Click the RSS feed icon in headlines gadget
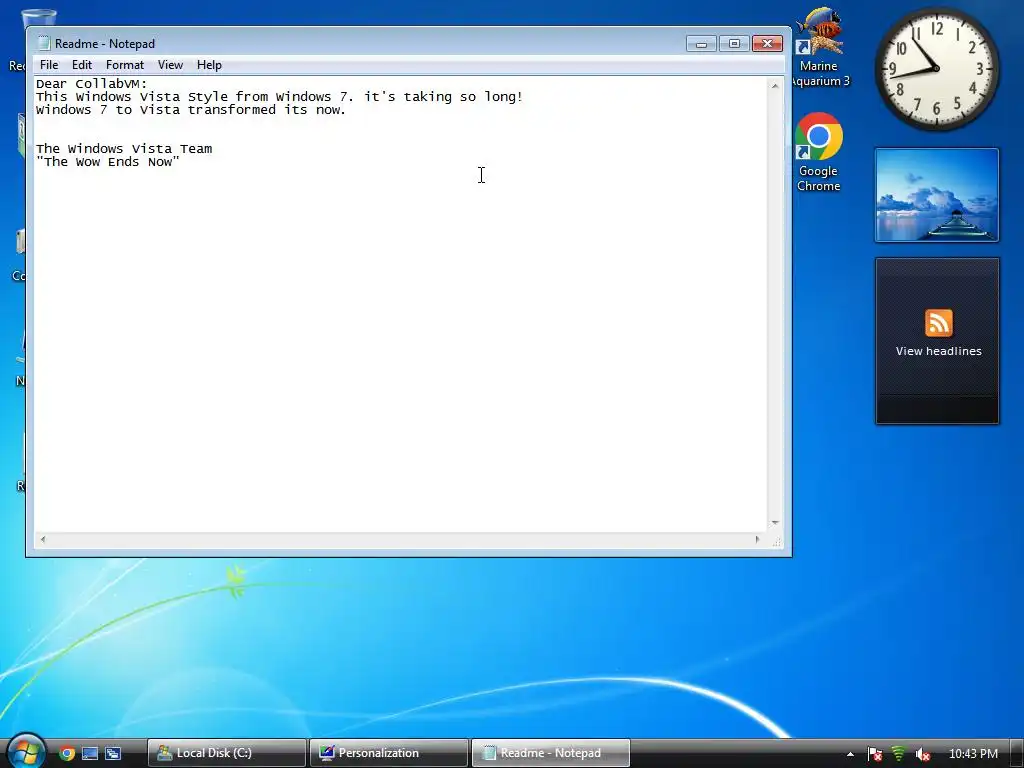Screen dimensions: 1024x768 click(938, 323)
